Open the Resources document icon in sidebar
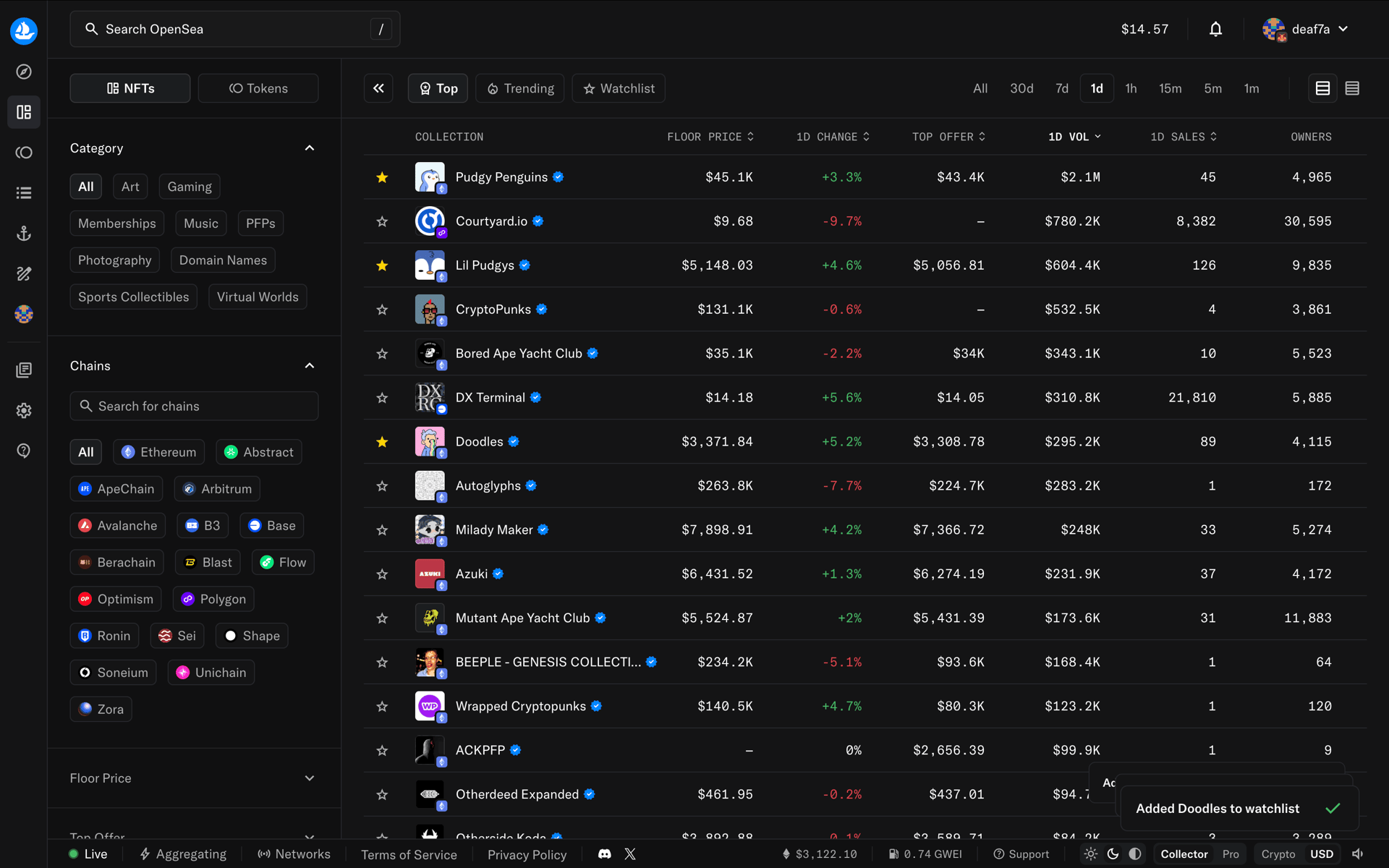This screenshot has height=868, width=1389. tap(24, 370)
